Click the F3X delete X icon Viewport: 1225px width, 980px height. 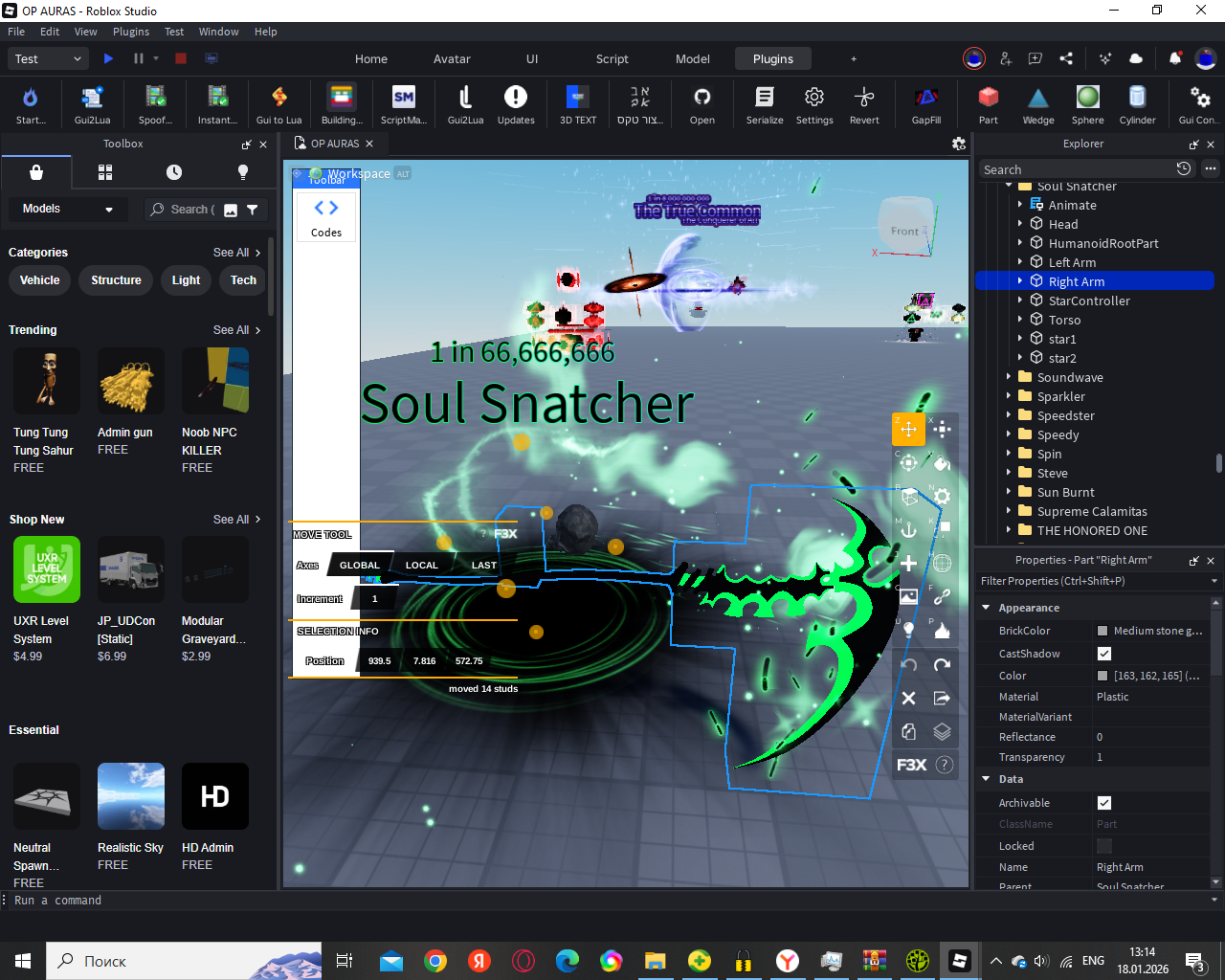[x=908, y=699]
